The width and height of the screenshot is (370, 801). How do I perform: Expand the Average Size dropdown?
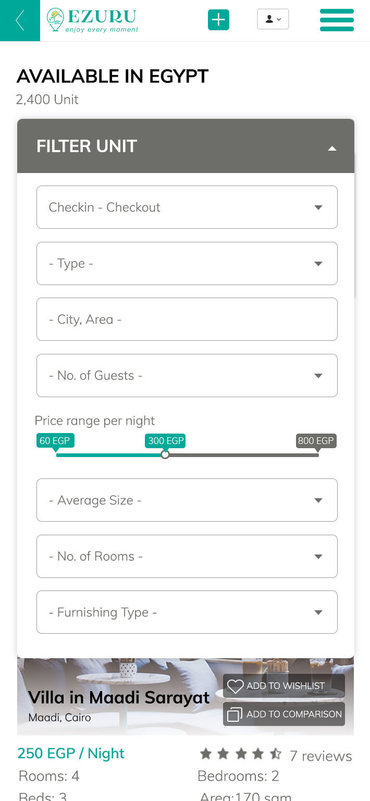(187, 500)
